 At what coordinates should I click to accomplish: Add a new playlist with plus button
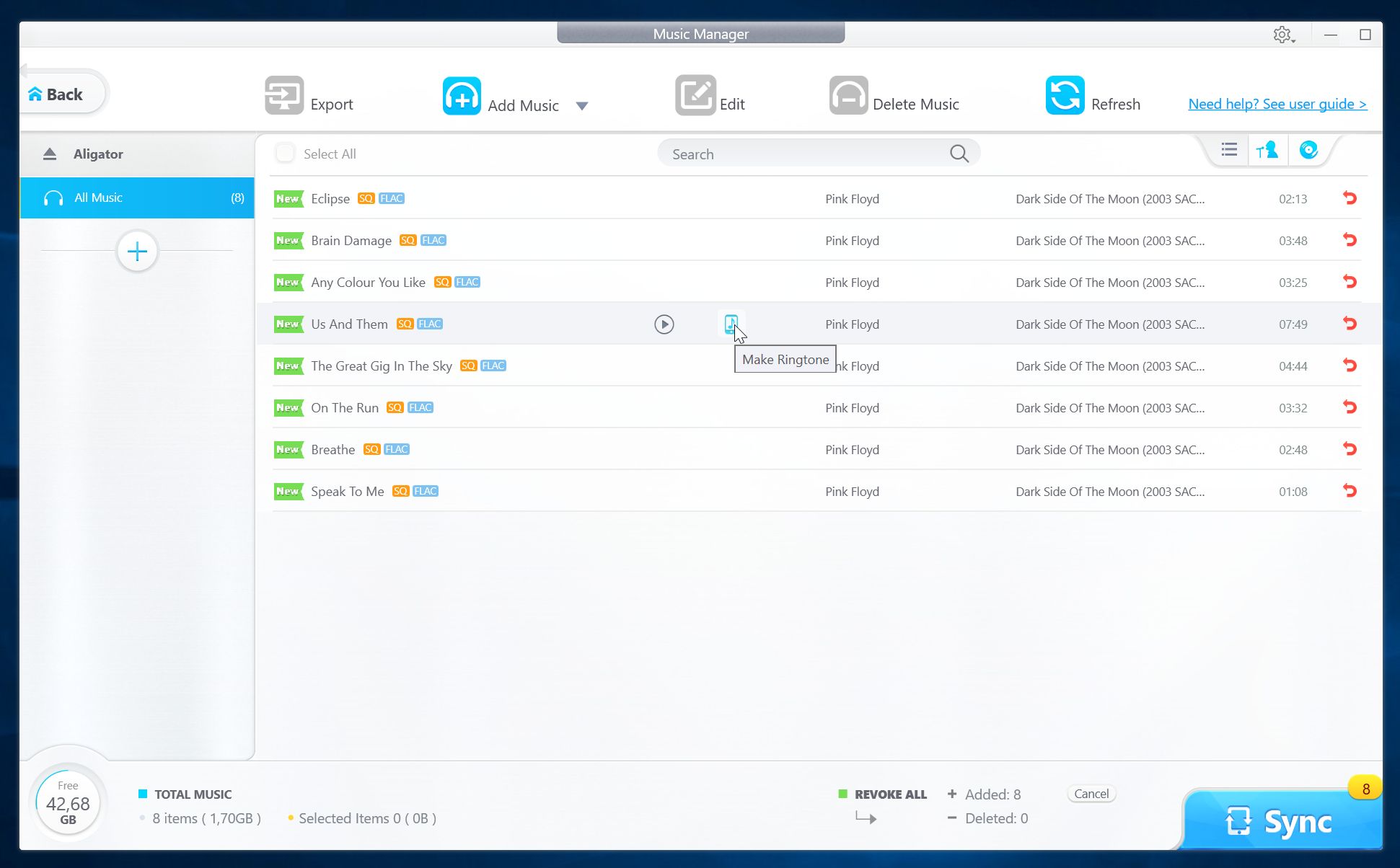point(137,252)
